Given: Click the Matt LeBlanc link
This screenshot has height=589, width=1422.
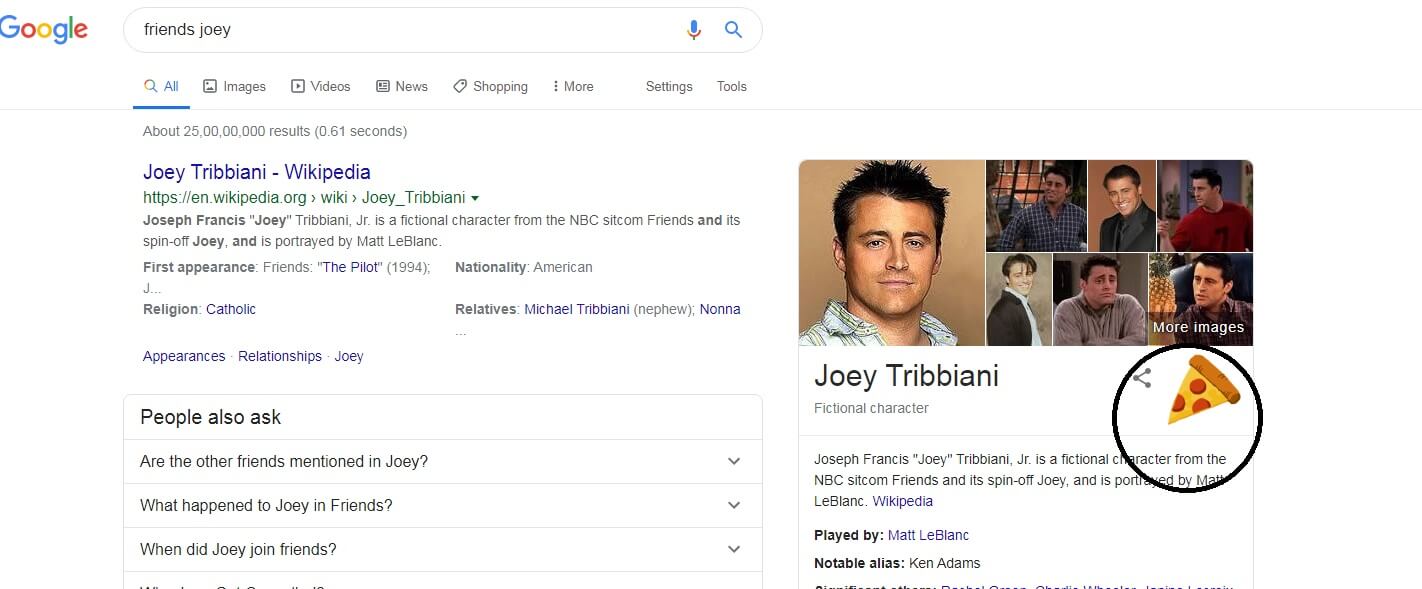Looking at the screenshot, I should pyautogui.click(x=928, y=535).
